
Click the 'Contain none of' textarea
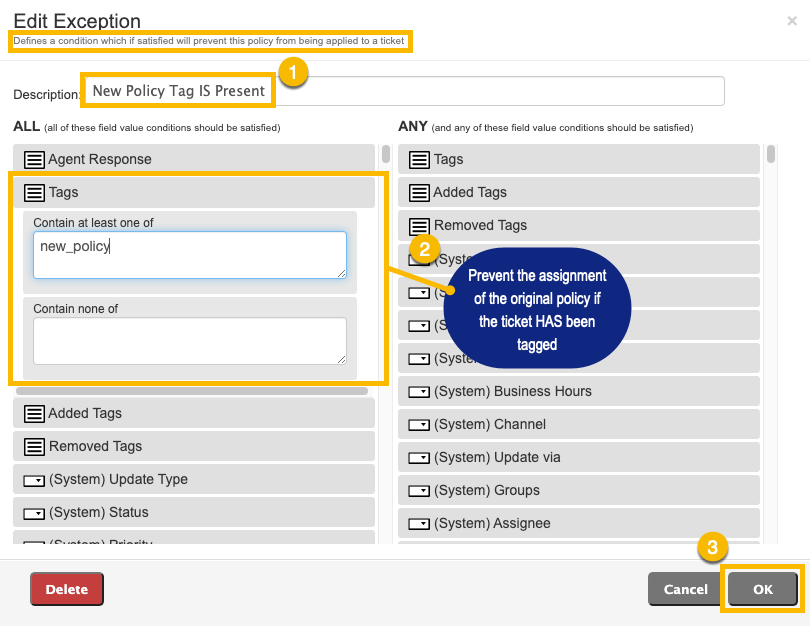tap(190, 341)
